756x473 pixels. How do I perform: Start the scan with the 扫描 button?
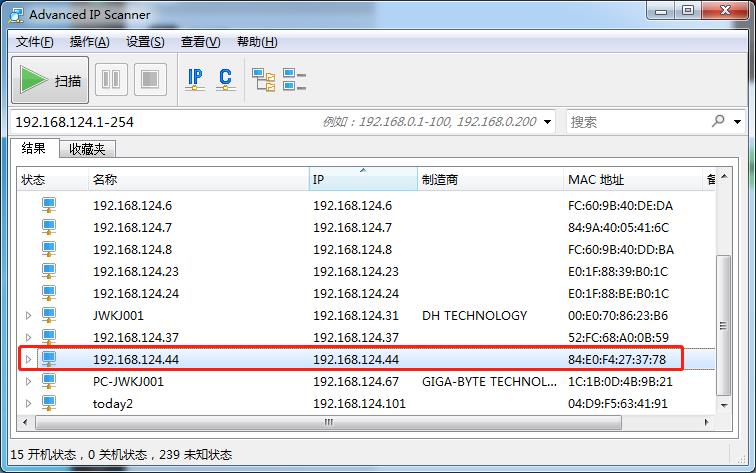50,80
